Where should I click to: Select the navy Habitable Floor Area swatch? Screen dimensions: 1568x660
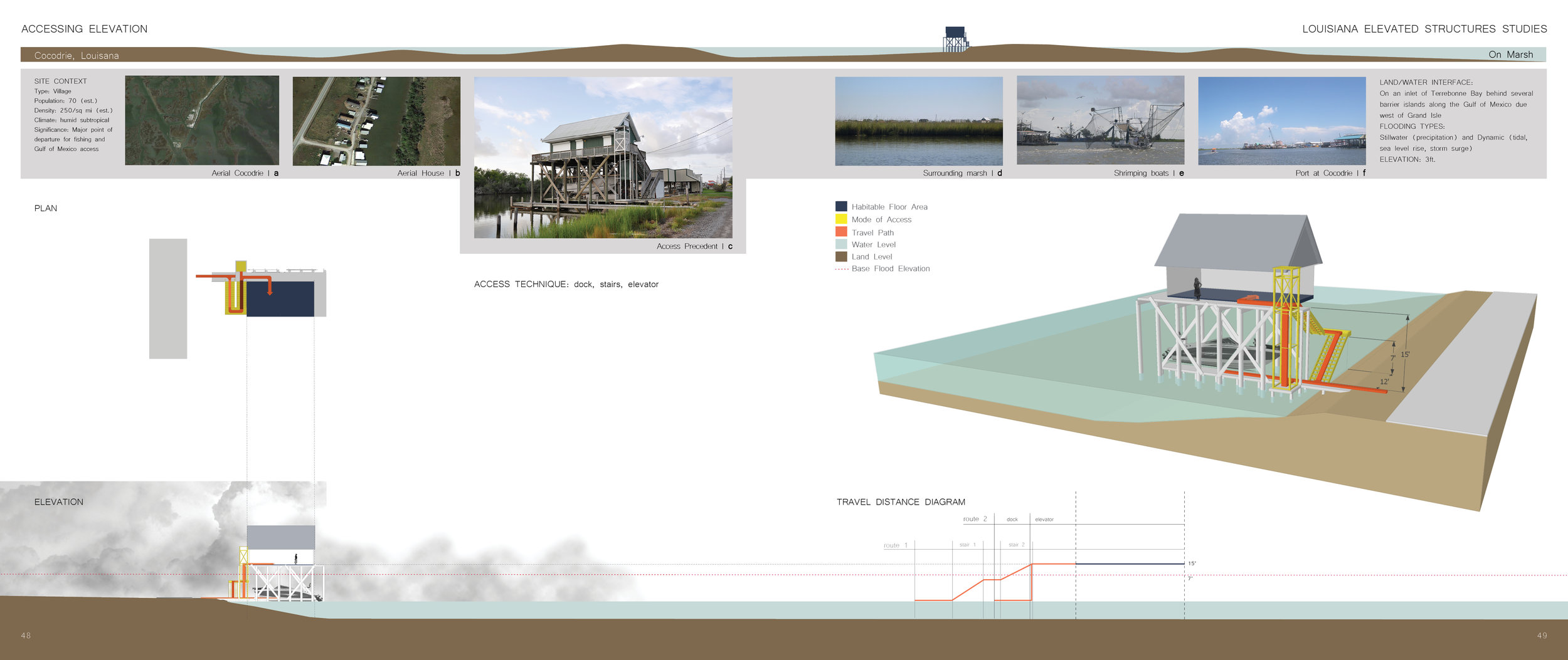coord(841,206)
